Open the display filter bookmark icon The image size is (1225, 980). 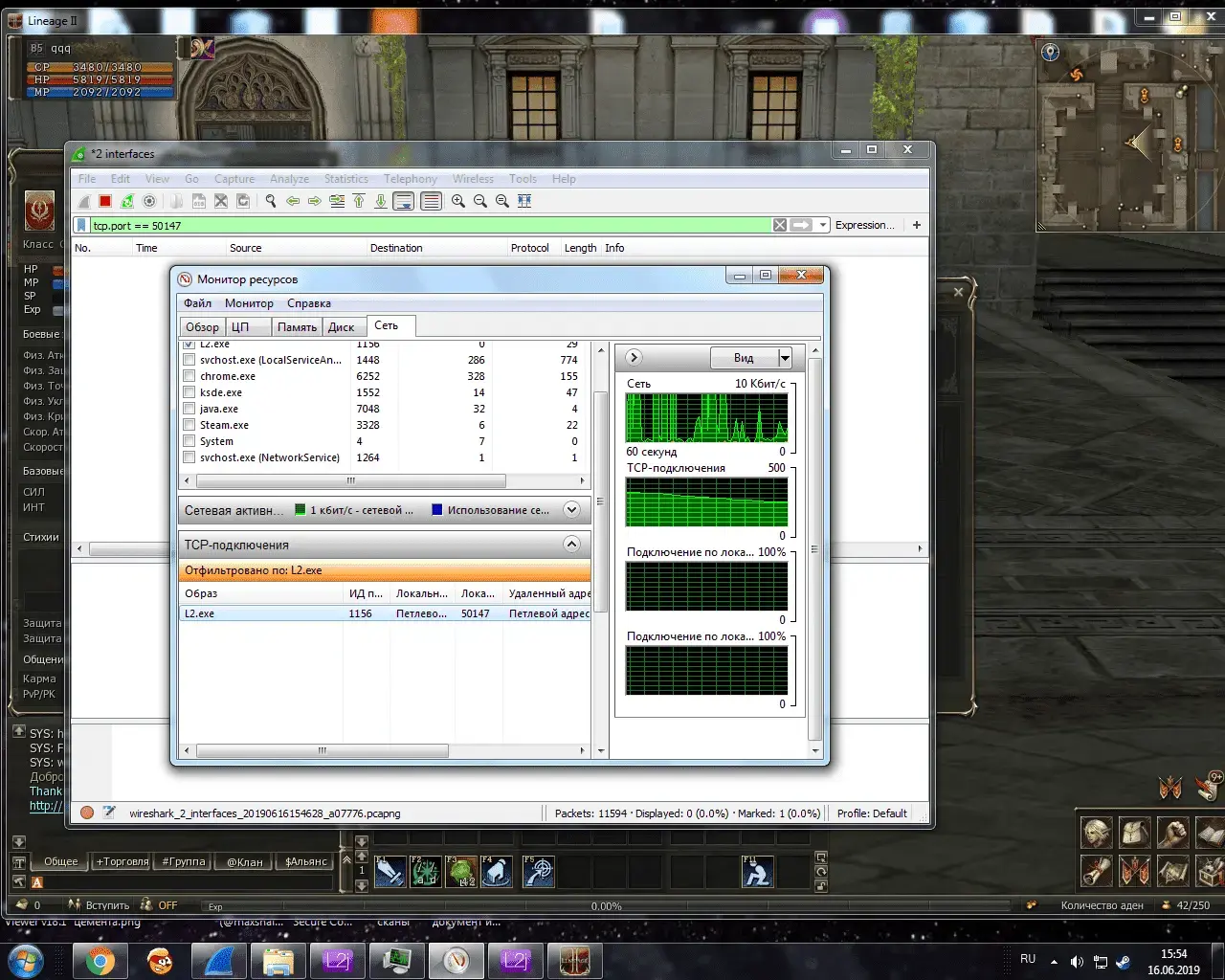[x=82, y=226]
